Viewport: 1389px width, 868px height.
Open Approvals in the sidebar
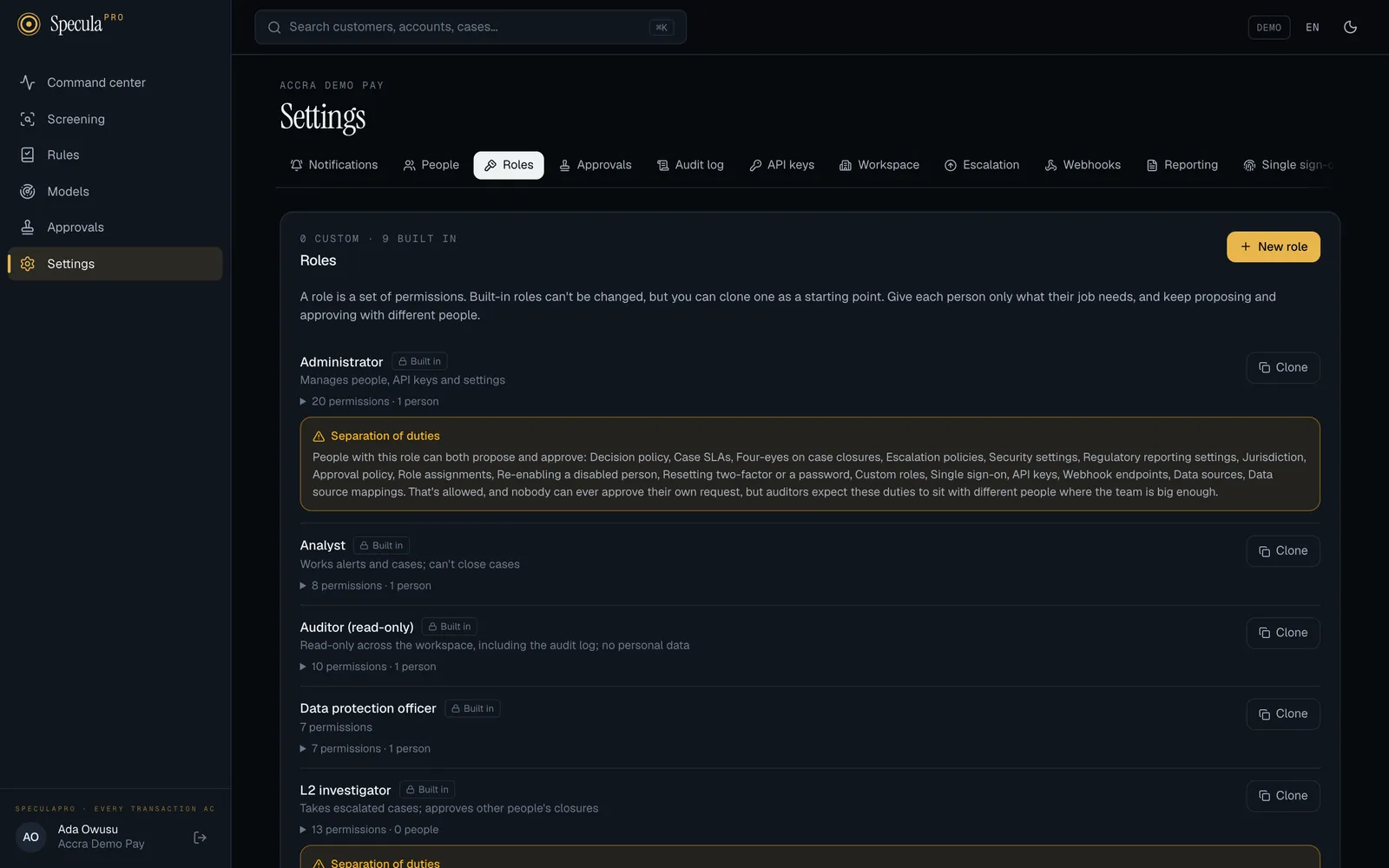coord(115,227)
